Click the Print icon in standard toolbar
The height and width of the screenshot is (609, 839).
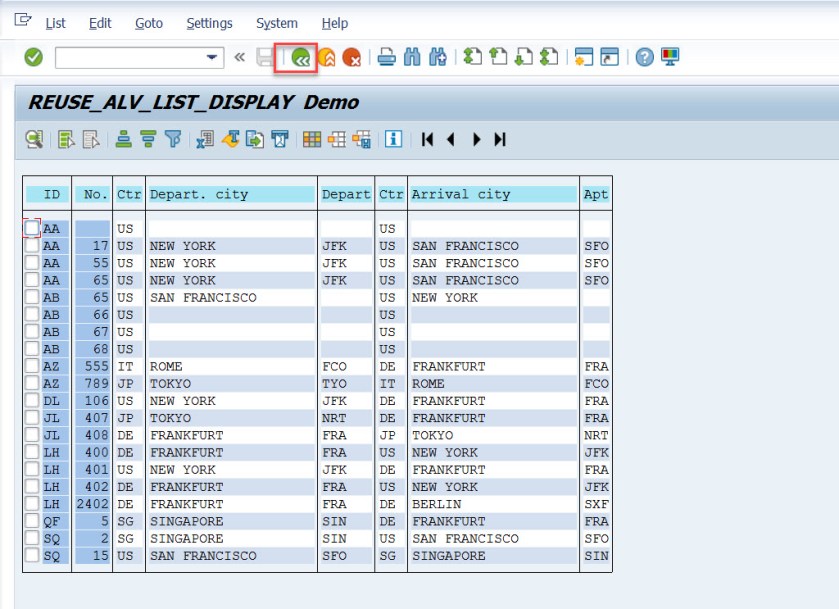pyautogui.click(x=387, y=57)
